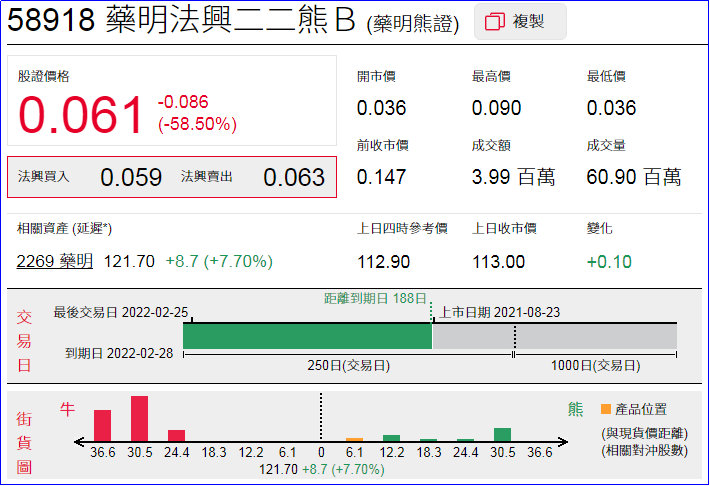Click the 熊 bear label on the chart
The height and width of the screenshot is (486, 710).
pyautogui.click(x=576, y=409)
